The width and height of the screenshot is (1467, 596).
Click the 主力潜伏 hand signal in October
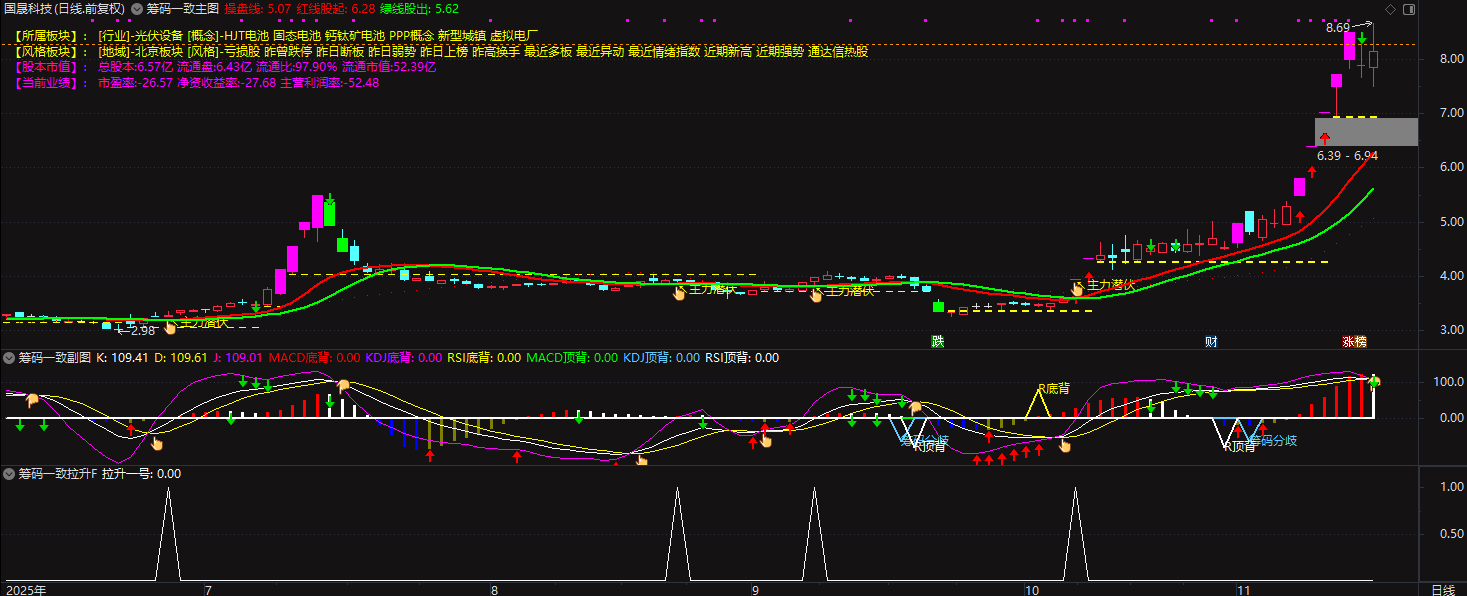1078,288
